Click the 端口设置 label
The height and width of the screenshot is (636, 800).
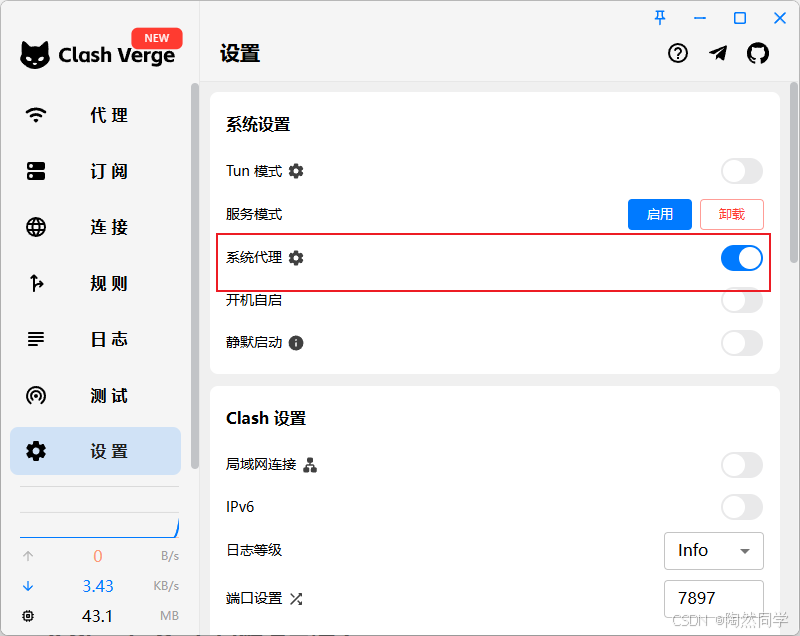pos(254,598)
